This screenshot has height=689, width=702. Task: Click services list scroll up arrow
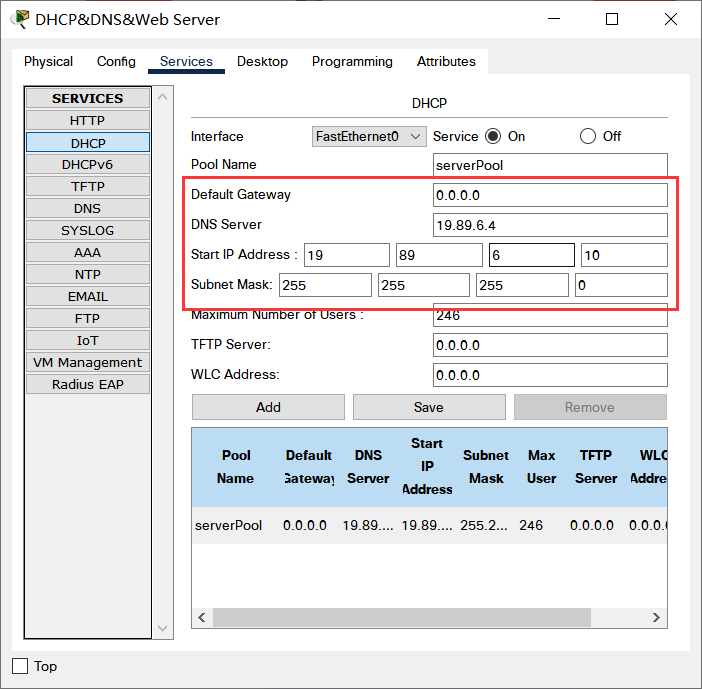point(163,97)
